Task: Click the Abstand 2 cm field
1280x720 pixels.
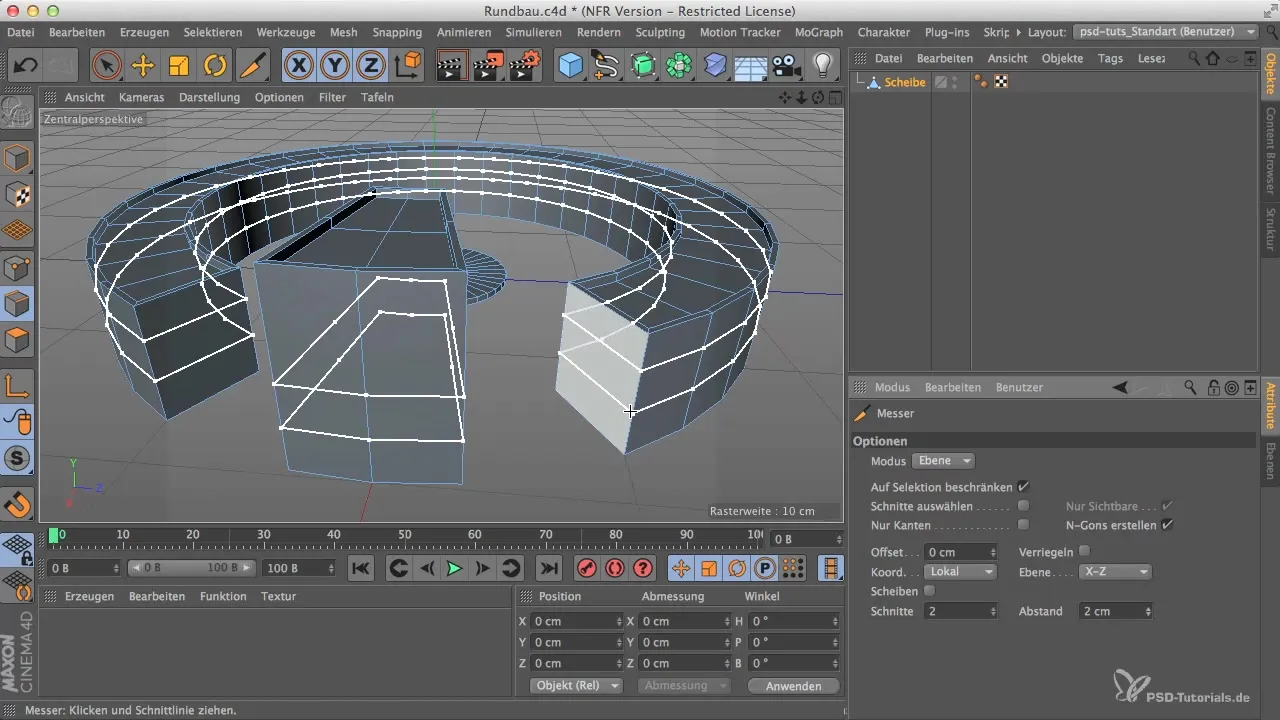Action: (x=1115, y=611)
